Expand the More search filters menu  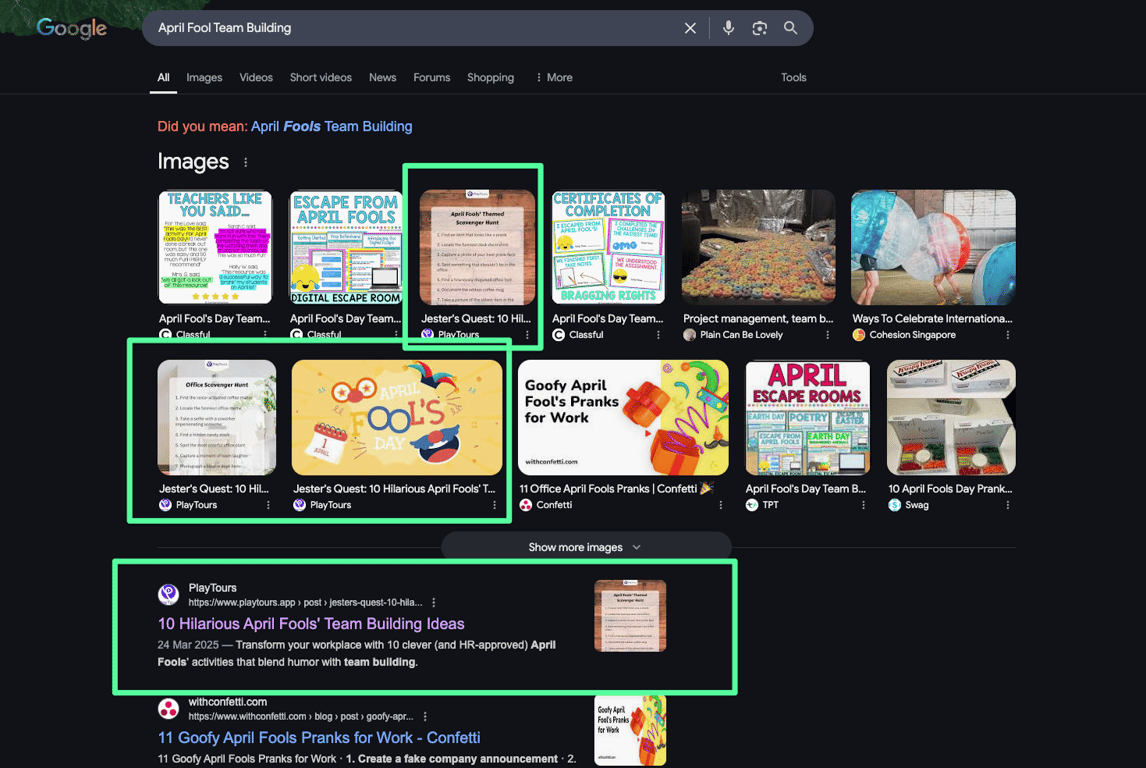(x=554, y=77)
